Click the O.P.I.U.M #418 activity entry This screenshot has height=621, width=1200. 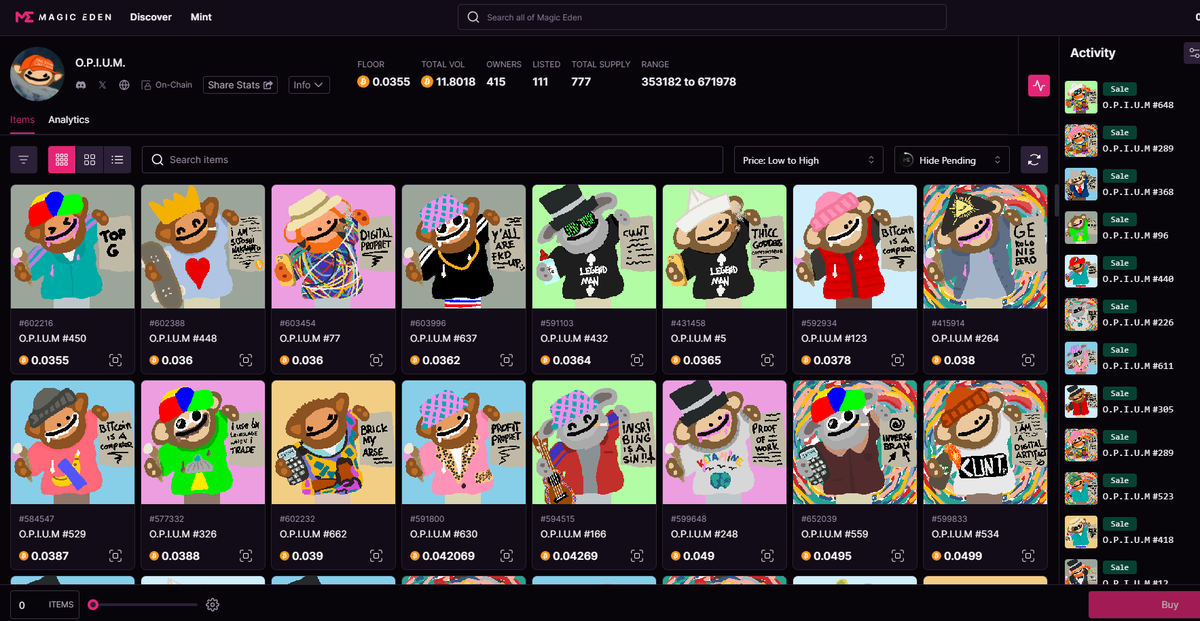coord(1130,532)
